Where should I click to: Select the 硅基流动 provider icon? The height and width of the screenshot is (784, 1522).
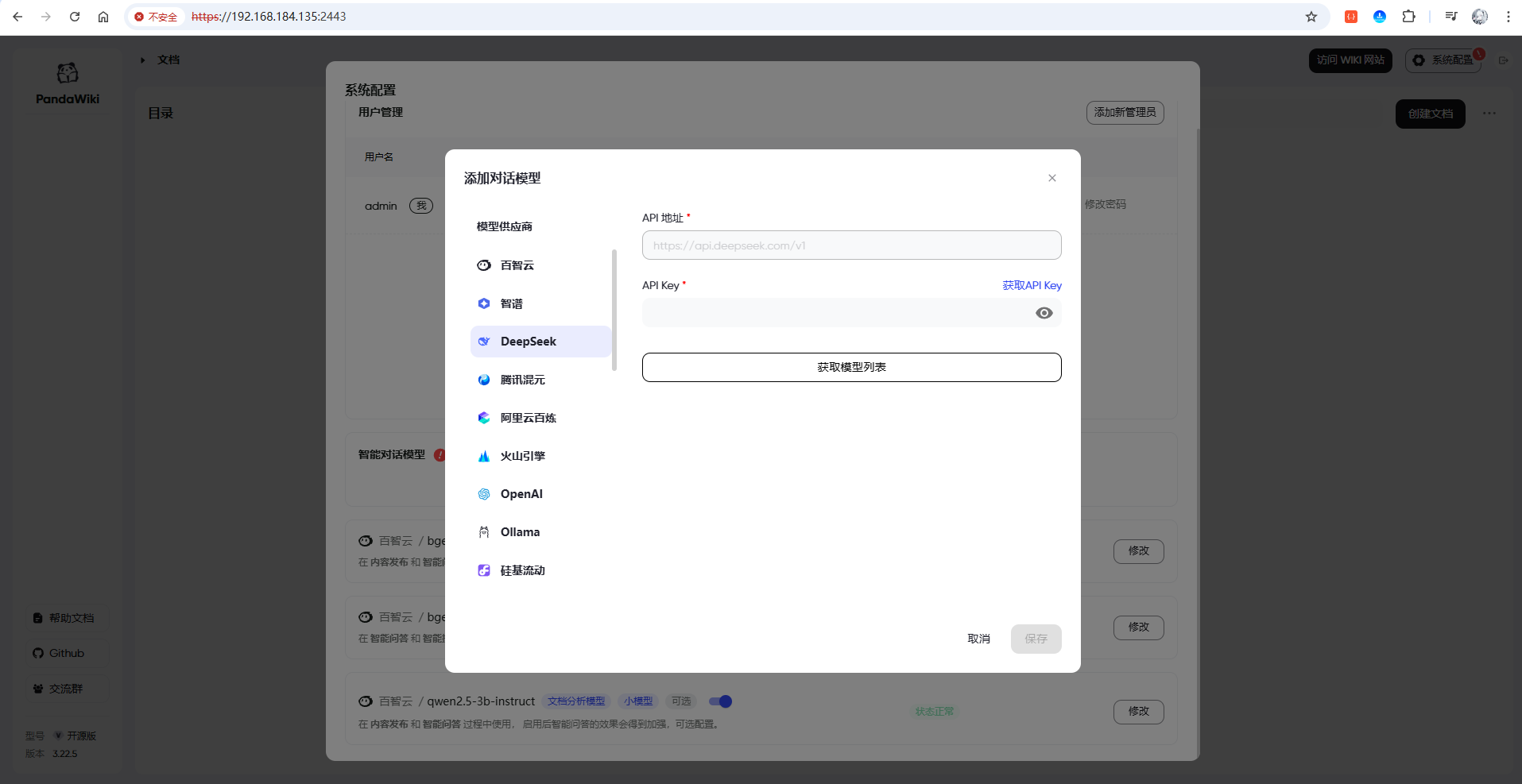484,570
